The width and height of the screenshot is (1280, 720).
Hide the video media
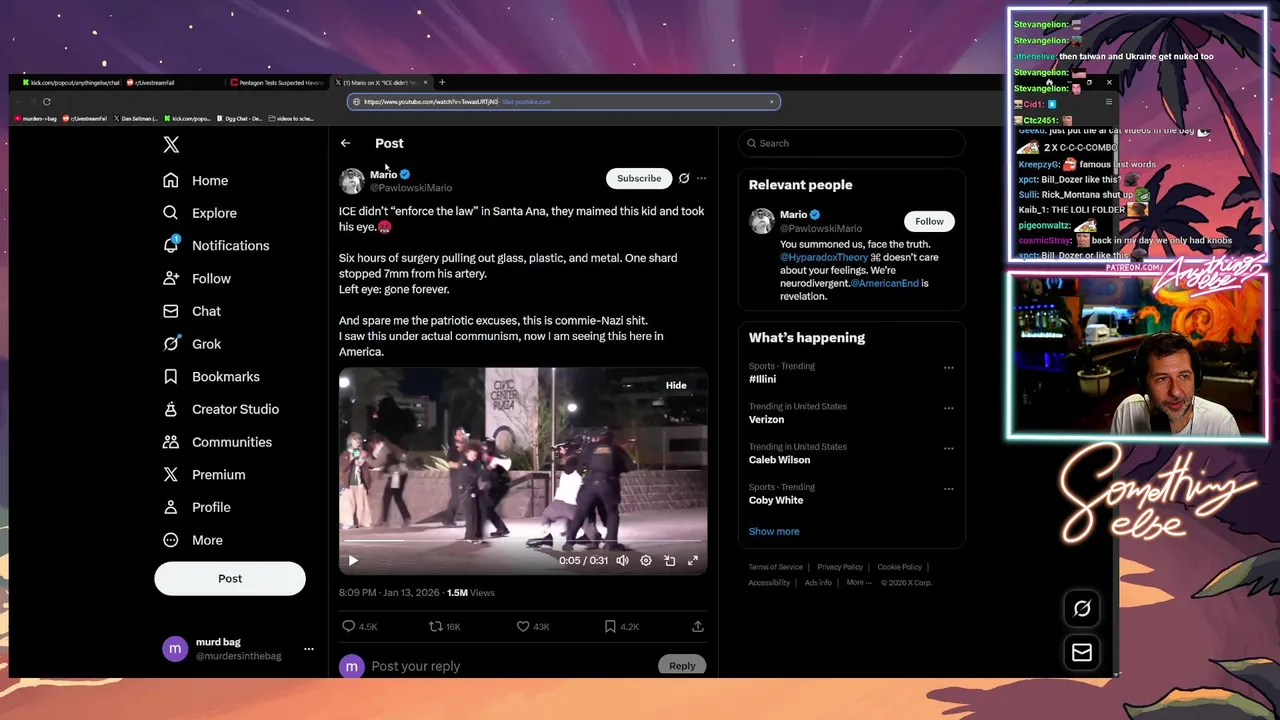point(676,385)
